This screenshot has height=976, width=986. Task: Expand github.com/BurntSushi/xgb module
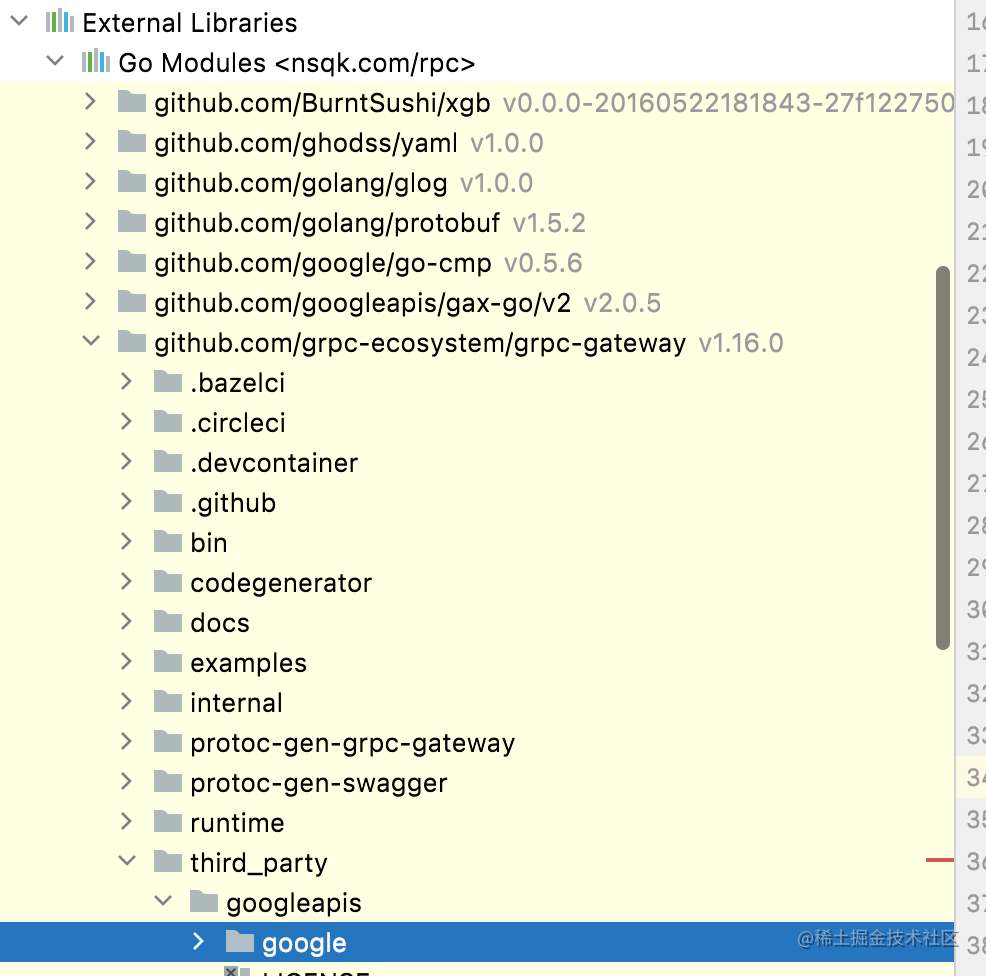pos(91,101)
